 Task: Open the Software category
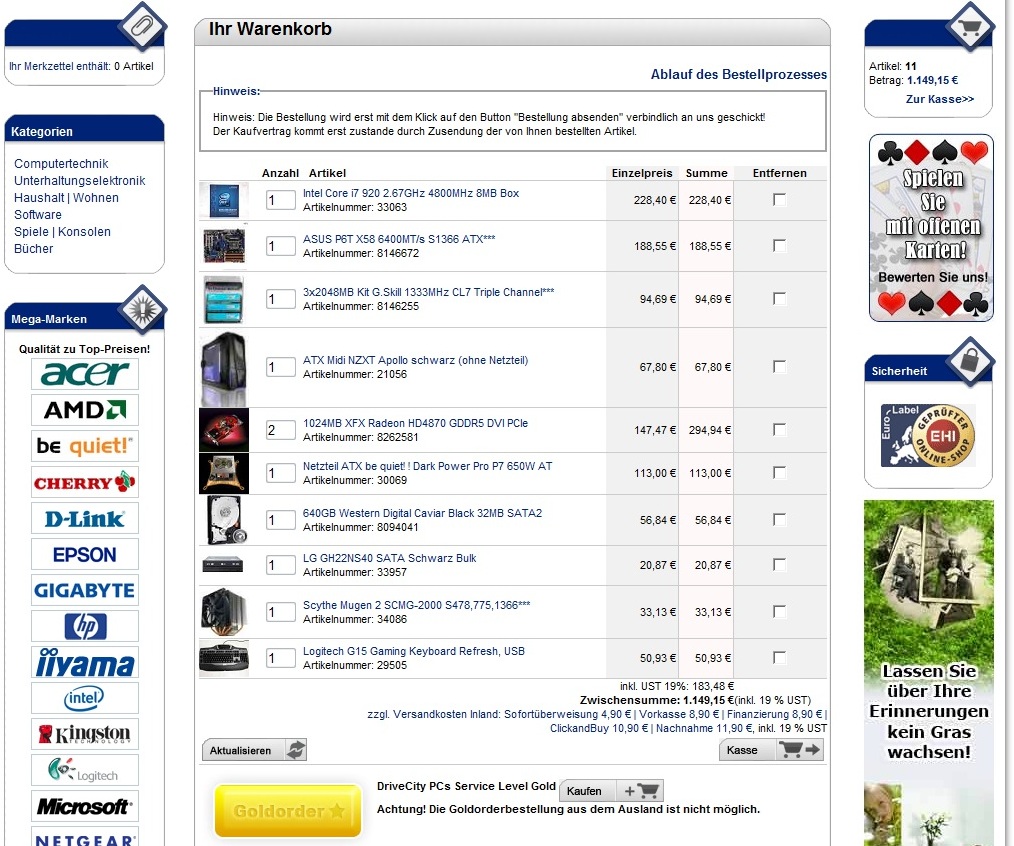pyautogui.click(x=38, y=214)
